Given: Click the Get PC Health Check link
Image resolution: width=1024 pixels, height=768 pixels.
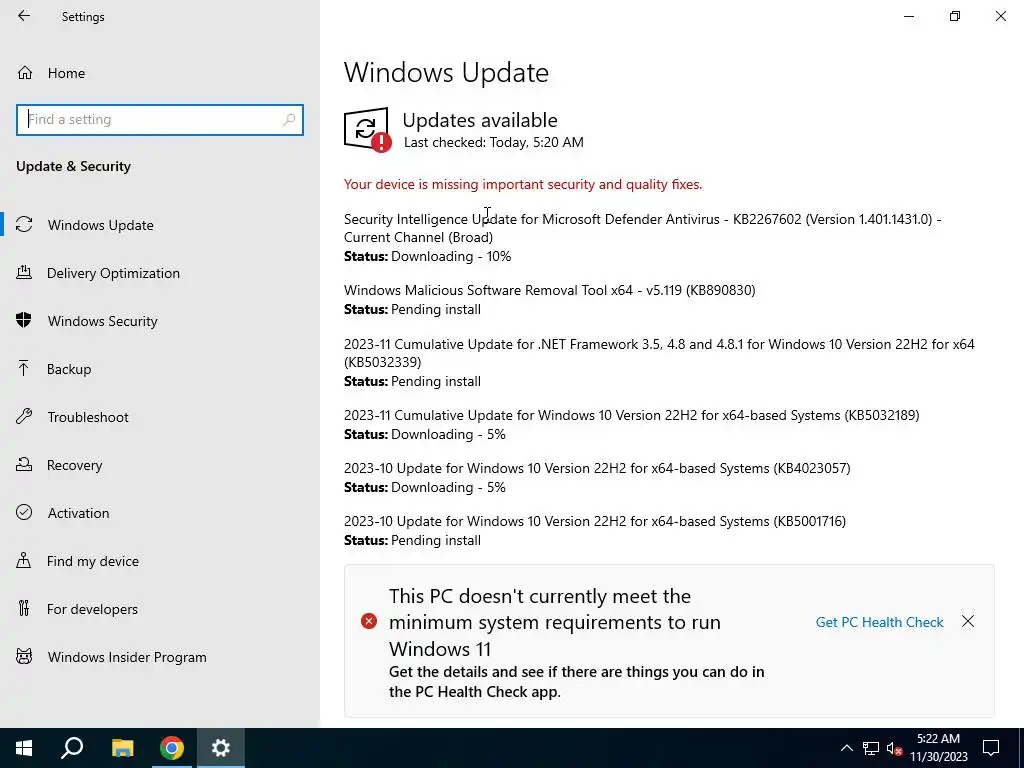Looking at the screenshot, I should 879,622.
